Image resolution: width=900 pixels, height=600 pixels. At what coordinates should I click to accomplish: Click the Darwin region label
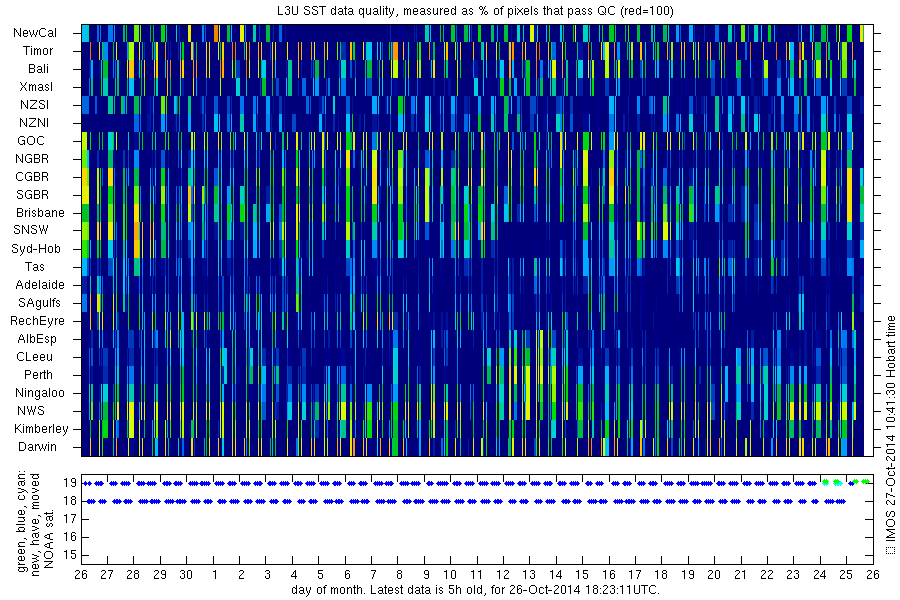pyautogui.click(x=37, y=447)
